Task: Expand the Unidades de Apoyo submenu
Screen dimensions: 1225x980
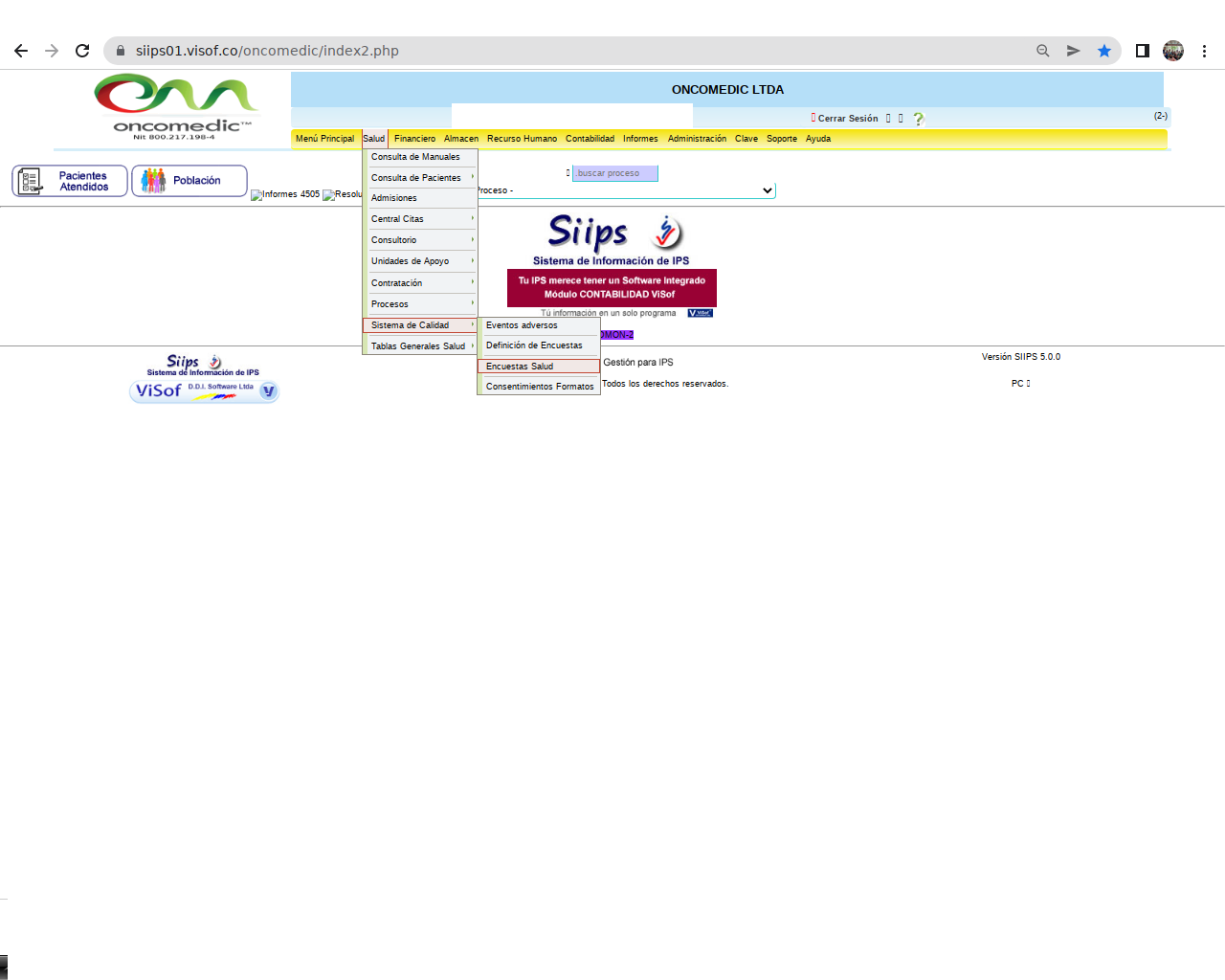Action: (419, 261)
